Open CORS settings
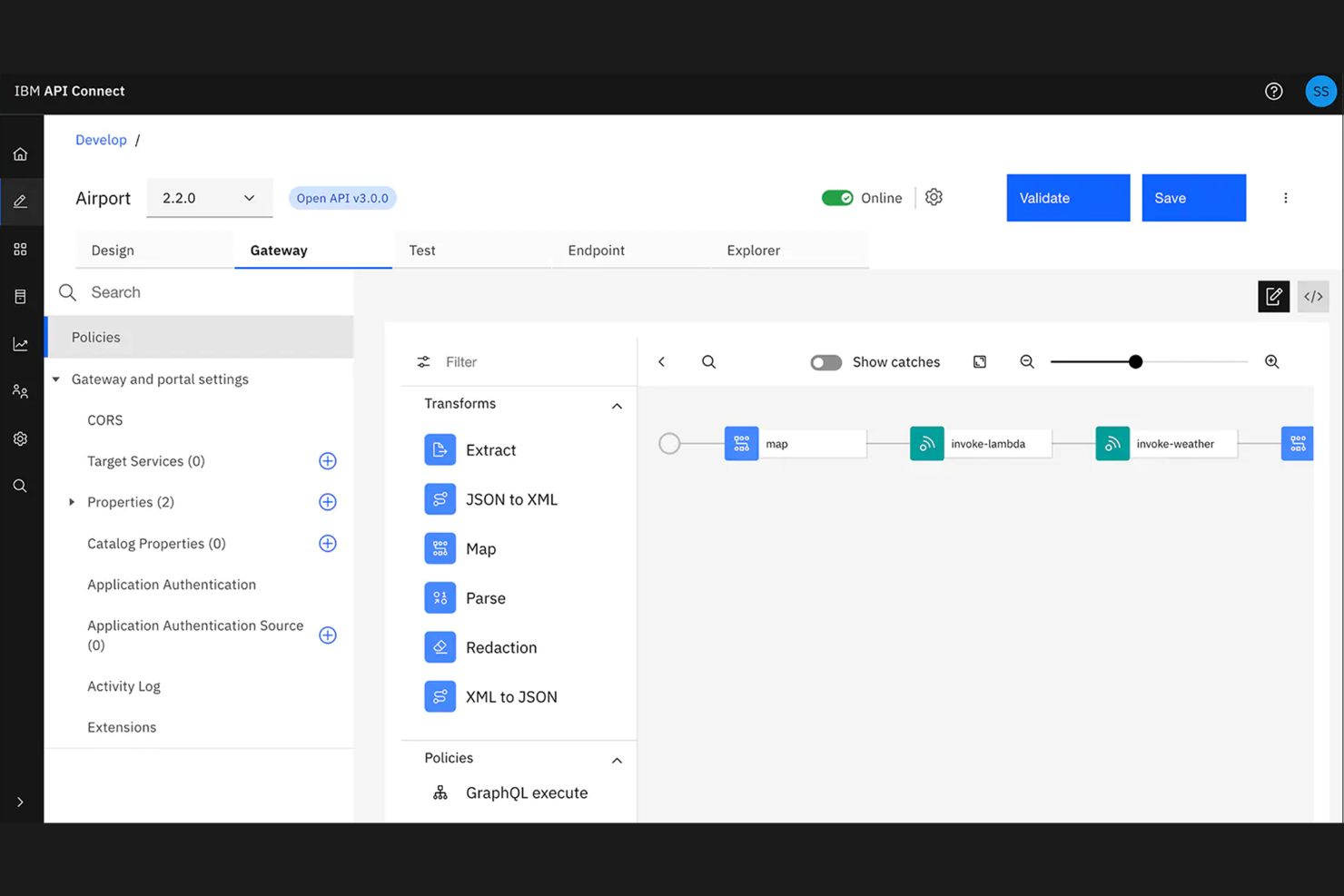 (x=104, y=420)
